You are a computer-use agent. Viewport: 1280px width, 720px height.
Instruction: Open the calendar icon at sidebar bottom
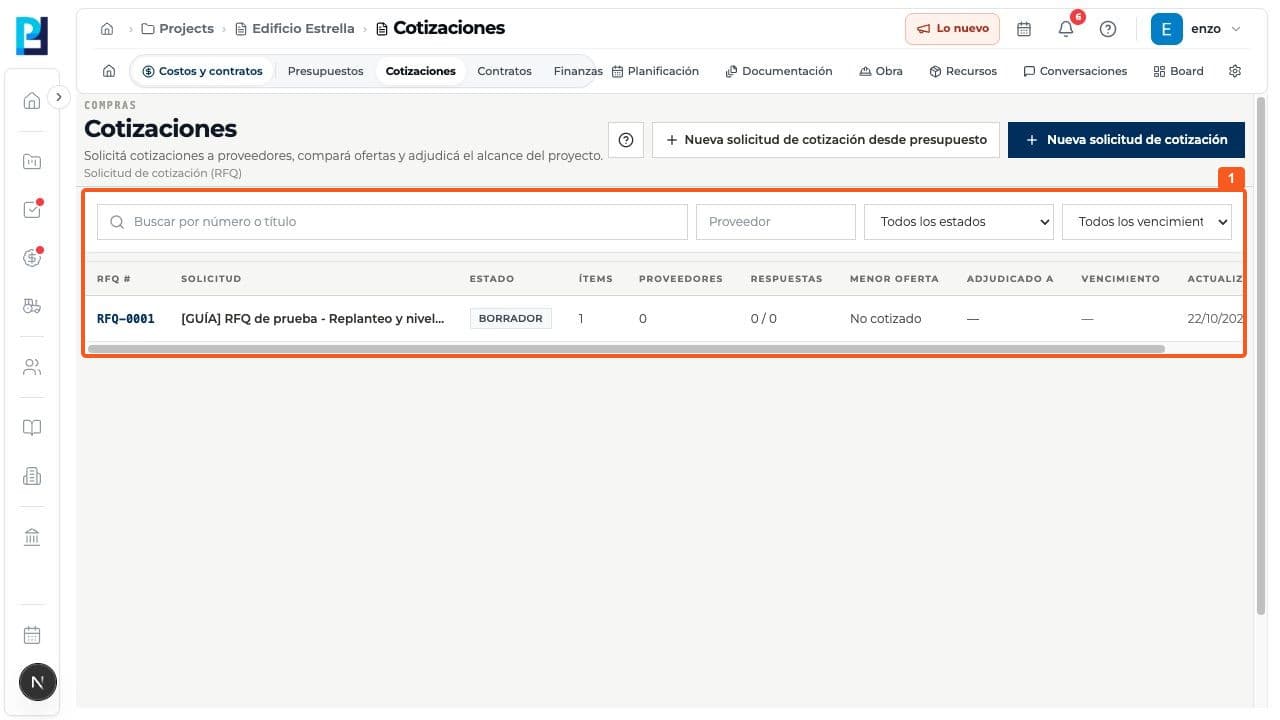(32, 635)
